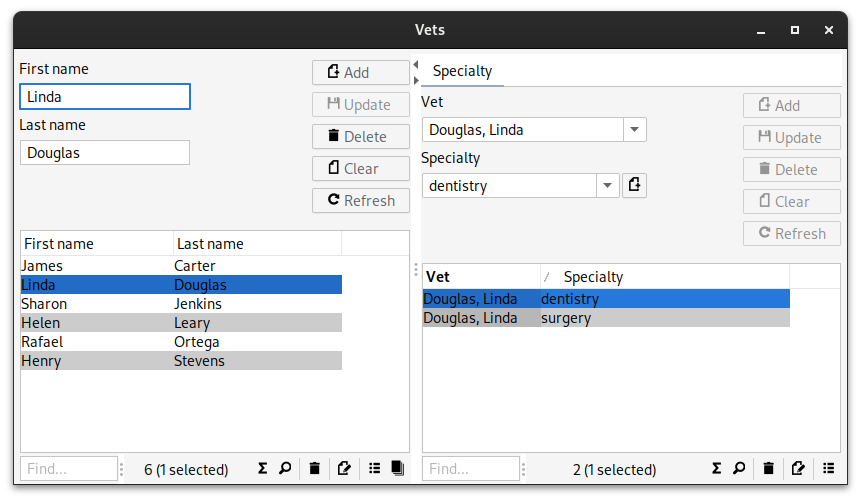Expand the Vet combo box showing Douglas, Linda
Viewport: 861px width, 501px height.
click(634, 130)
